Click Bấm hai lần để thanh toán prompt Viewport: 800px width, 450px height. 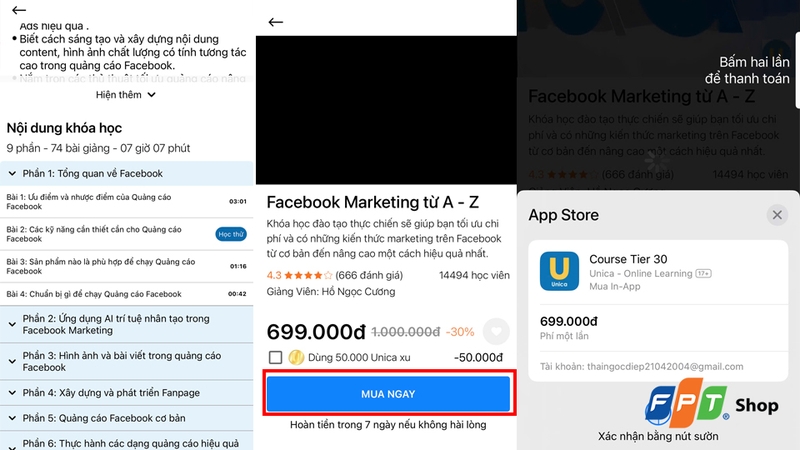pos(747,70)
